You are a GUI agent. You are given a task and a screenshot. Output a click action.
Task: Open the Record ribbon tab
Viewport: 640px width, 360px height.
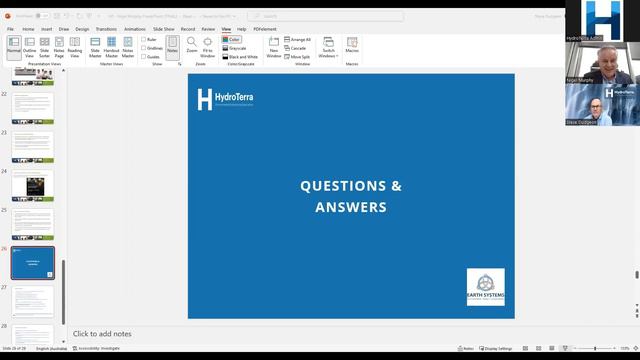tap(188, 29)
